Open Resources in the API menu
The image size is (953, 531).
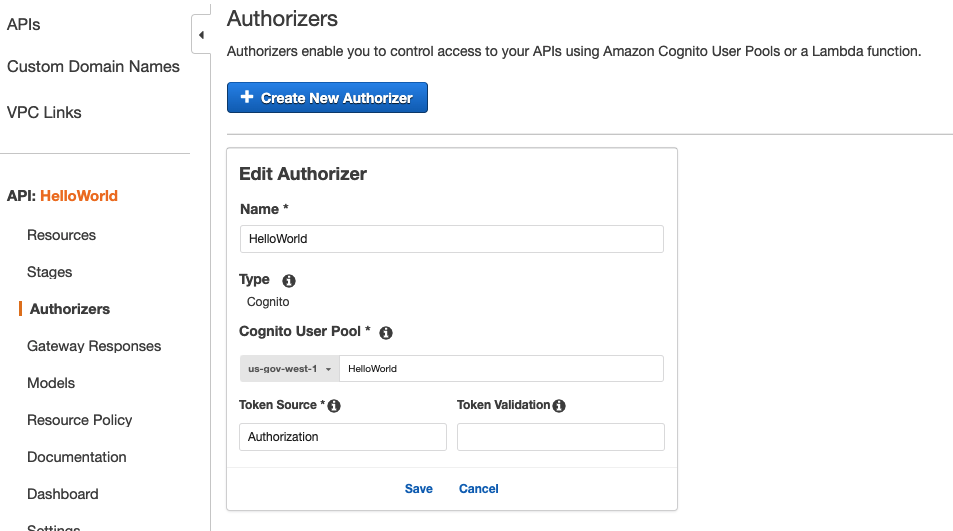61,235
